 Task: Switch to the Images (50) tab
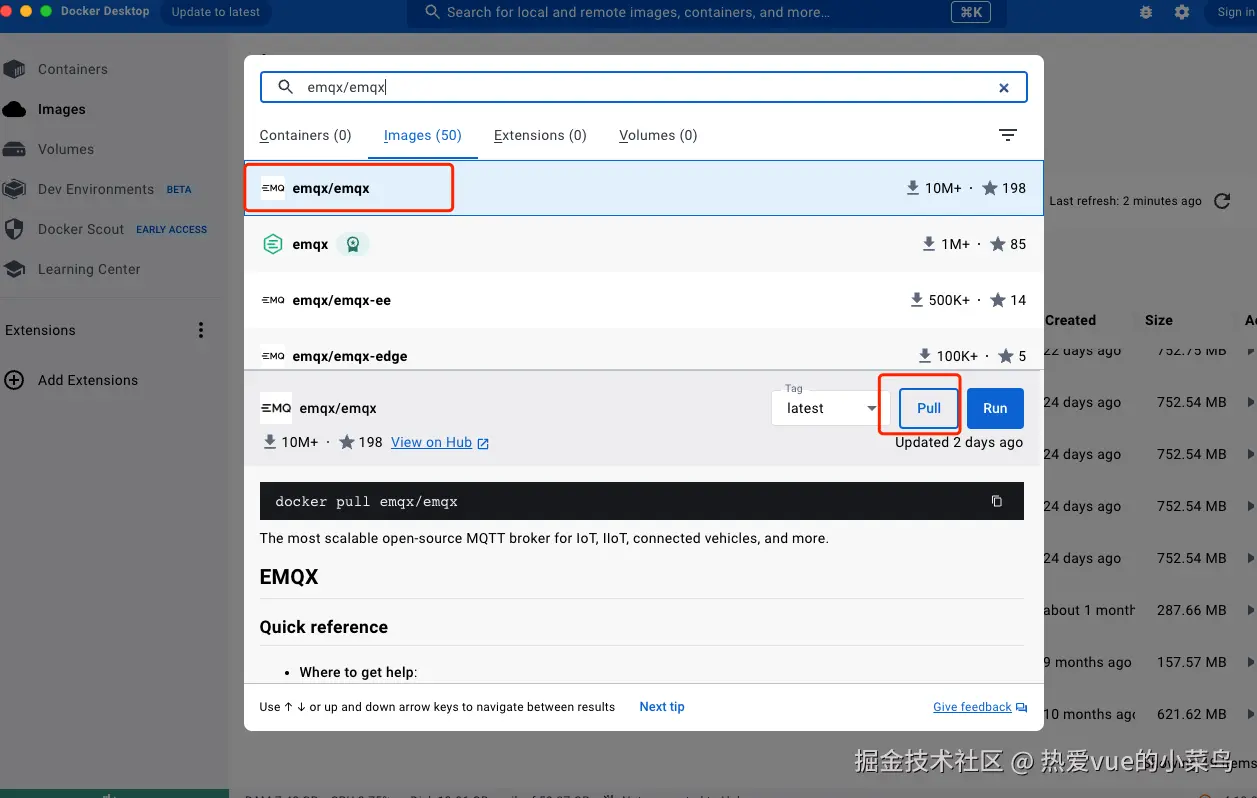422,135
